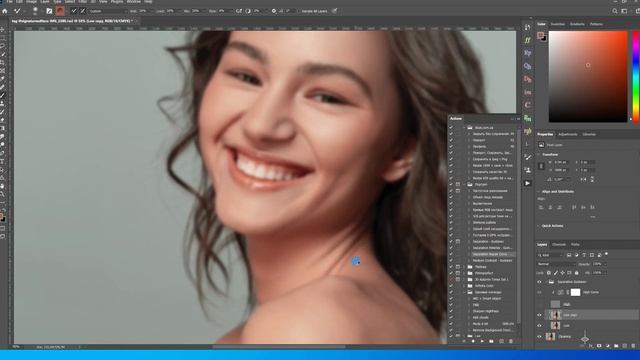Select the Infinite Color action set
Image resolution: width=640 pixels, height=360 pixels.
click(x=484, y=286)
